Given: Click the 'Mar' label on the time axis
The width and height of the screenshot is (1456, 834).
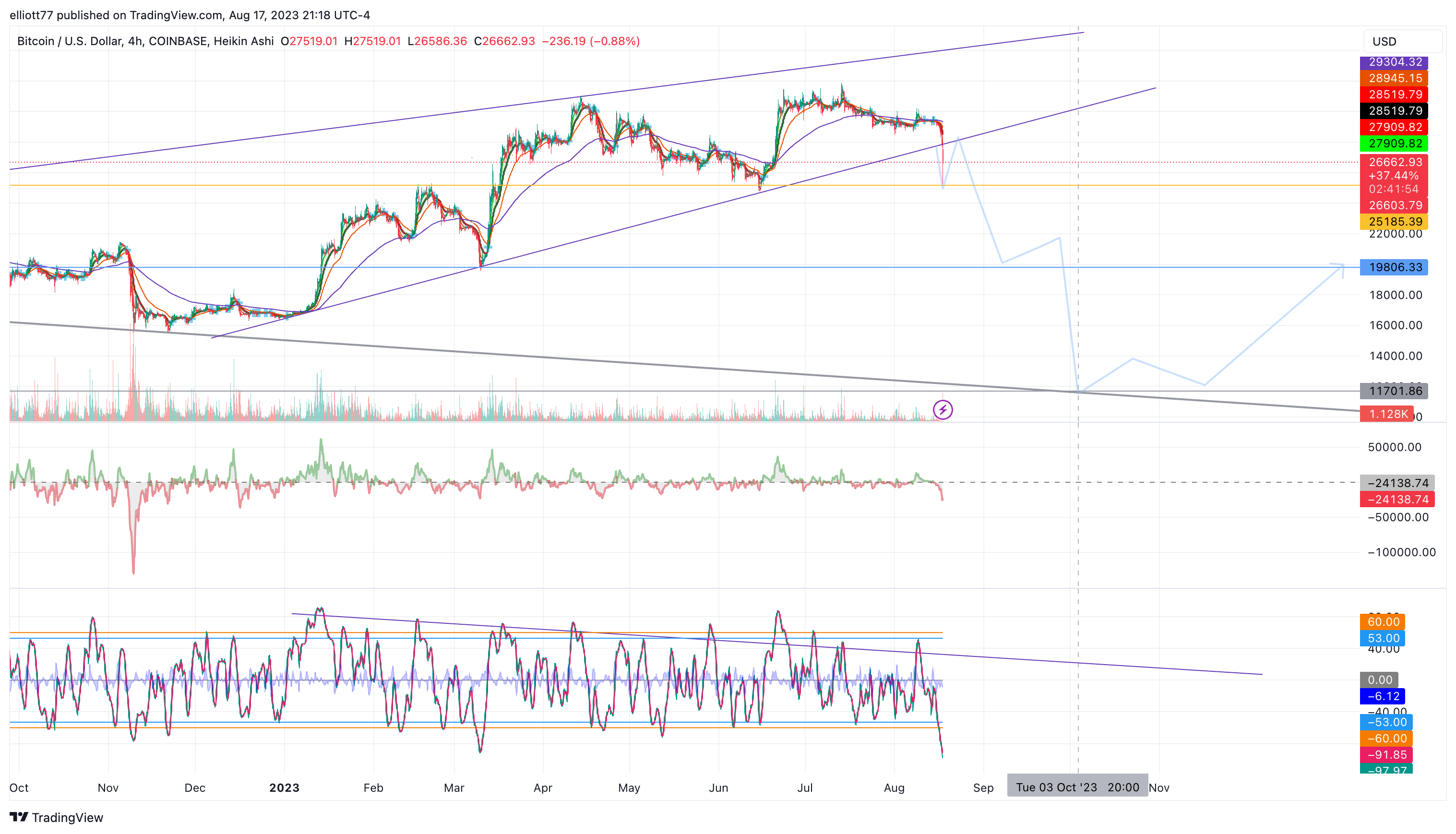Looking at the screenshot, I should point(454,787).
